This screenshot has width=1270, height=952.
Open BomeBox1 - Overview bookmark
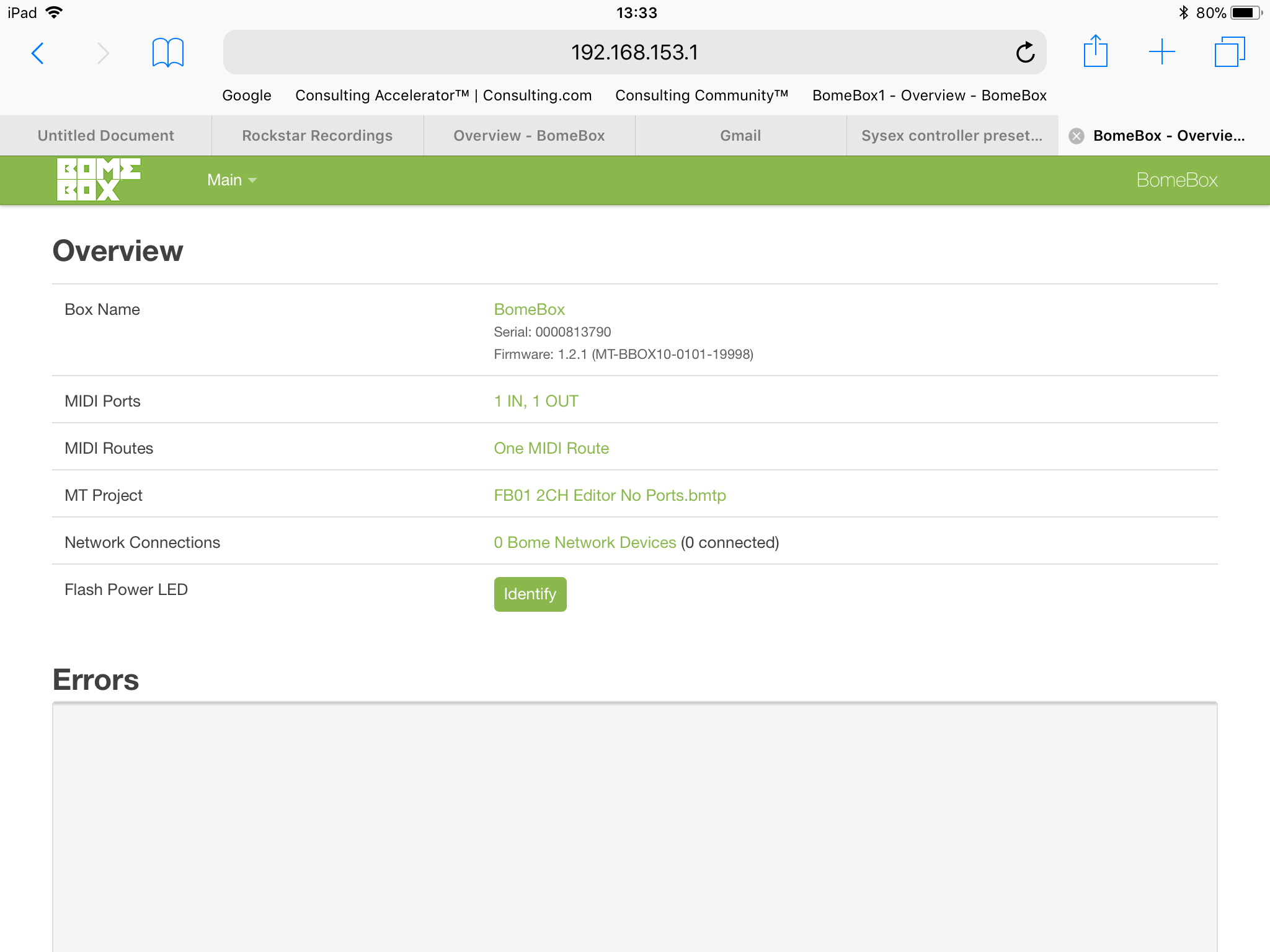click(x=930, y=95)
